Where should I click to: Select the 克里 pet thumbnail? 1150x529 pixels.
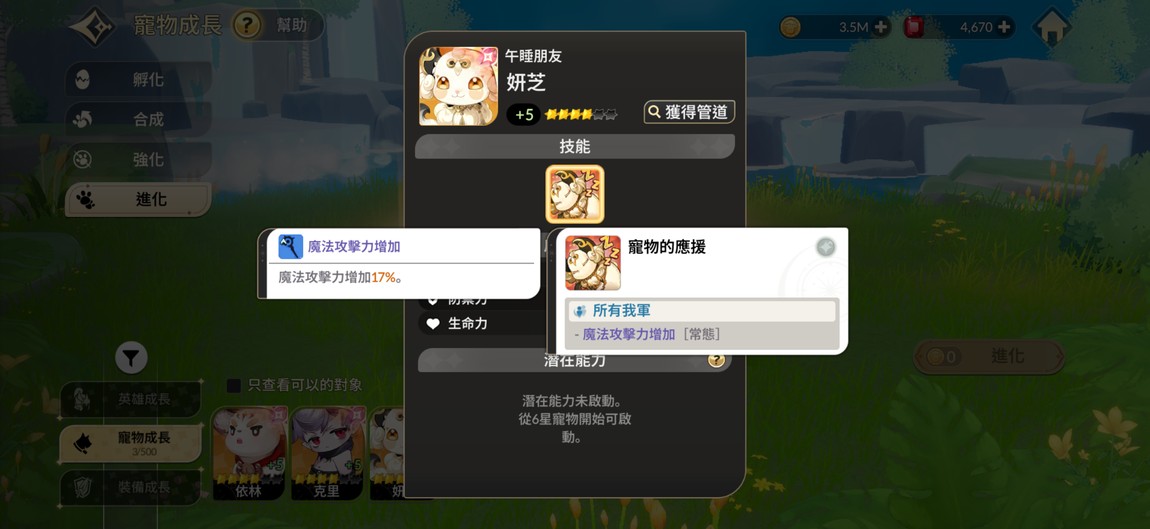click(327, 453)
